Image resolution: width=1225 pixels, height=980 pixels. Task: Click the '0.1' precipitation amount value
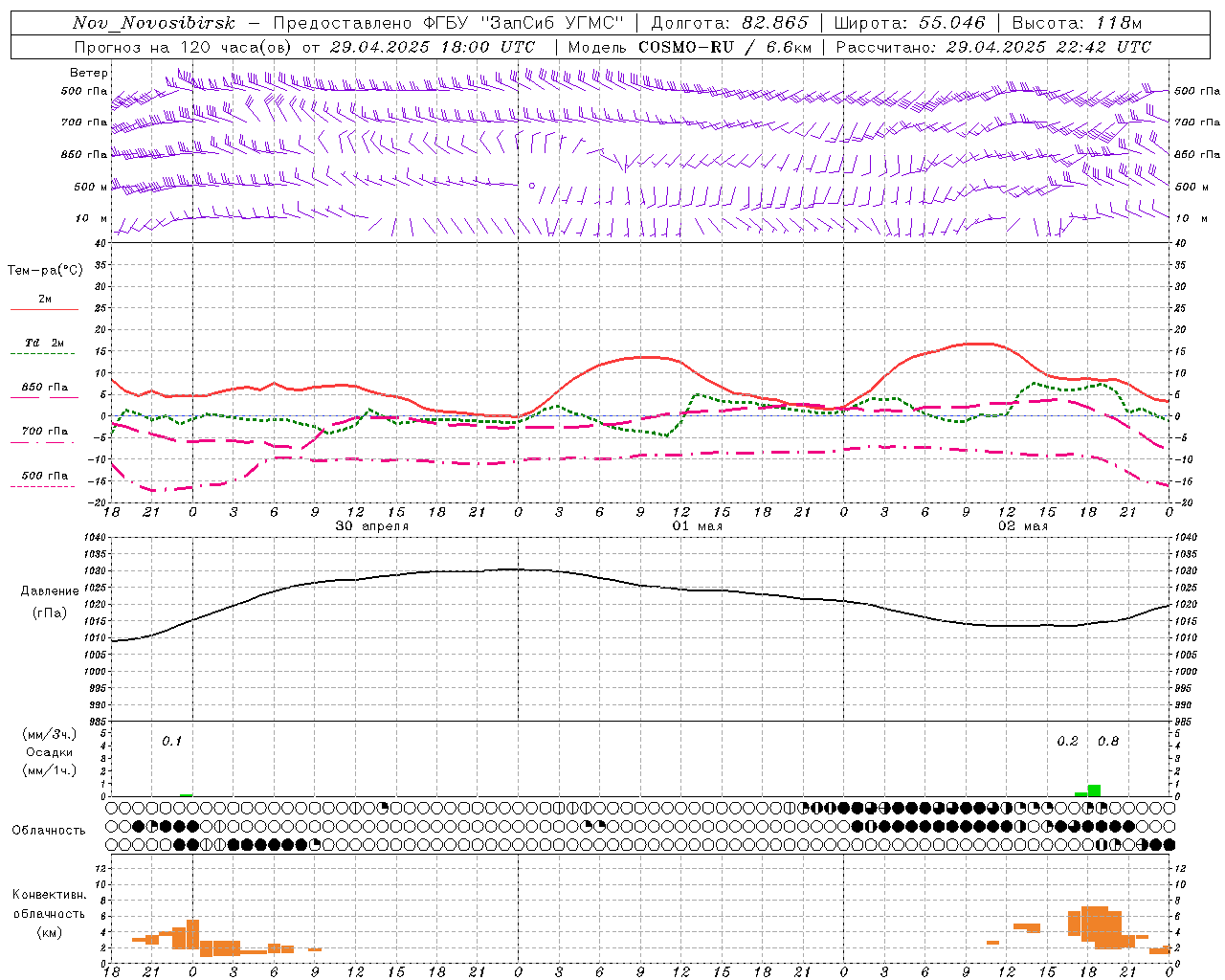click(171, 742)
